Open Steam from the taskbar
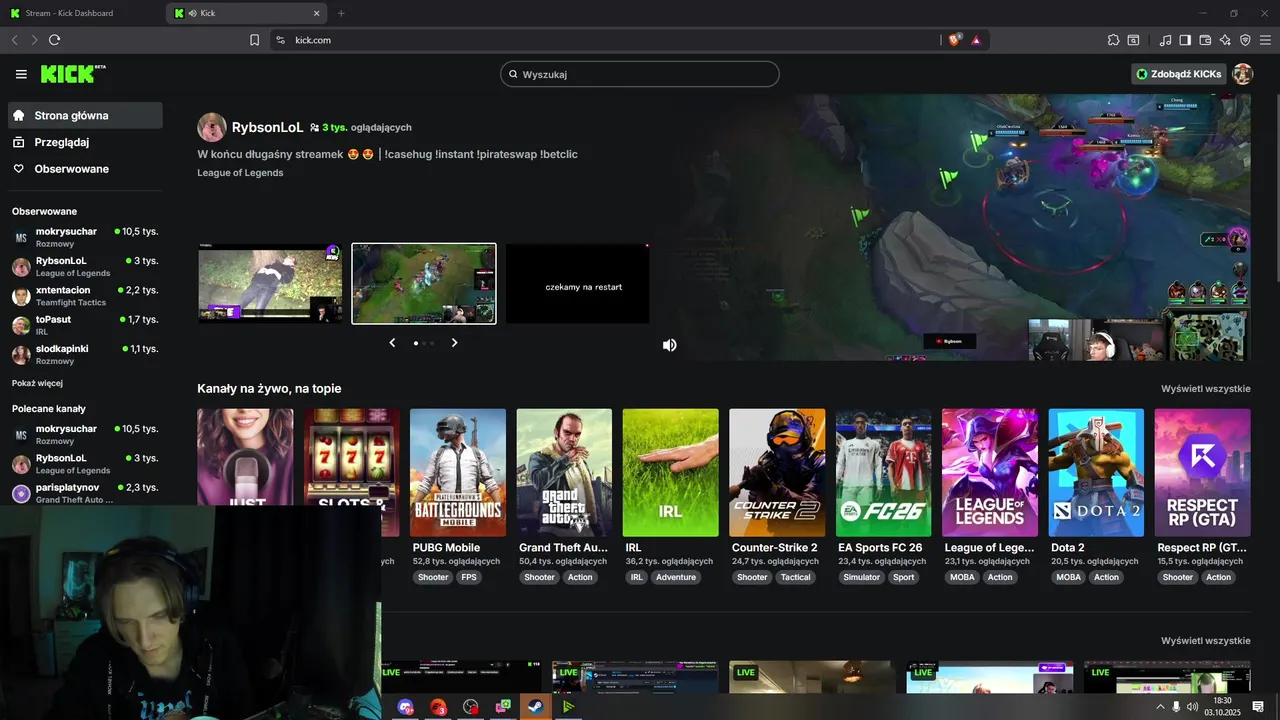The image size is (1280, 720). point(536,707)
